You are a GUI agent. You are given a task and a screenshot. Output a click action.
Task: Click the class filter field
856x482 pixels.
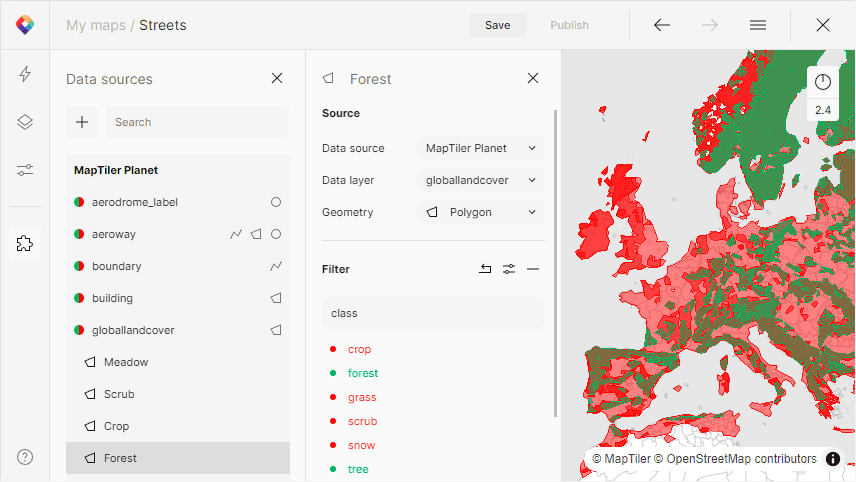click(x=433, y=313)
